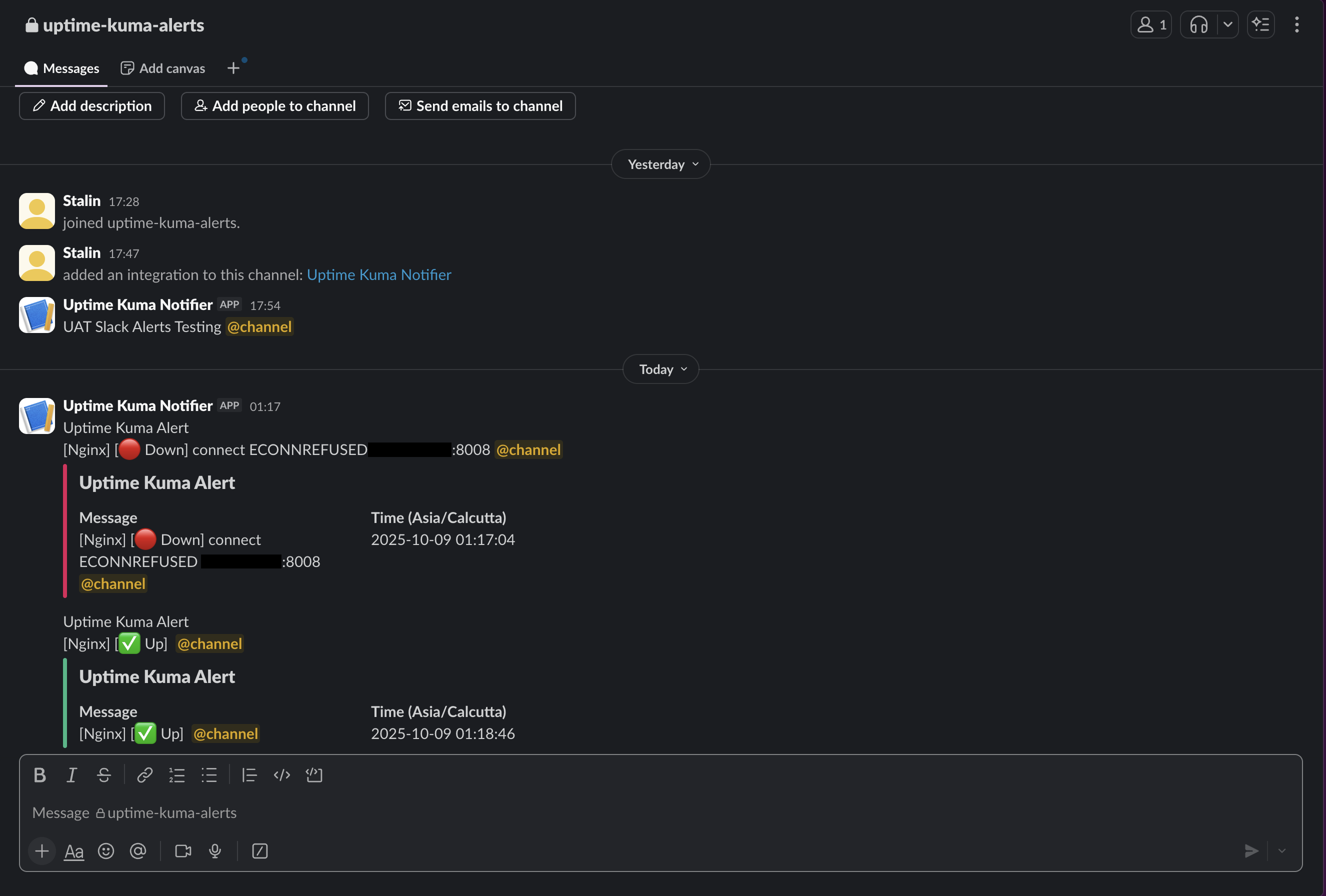
Task: Open ordered list formatting
Action: 177,775
